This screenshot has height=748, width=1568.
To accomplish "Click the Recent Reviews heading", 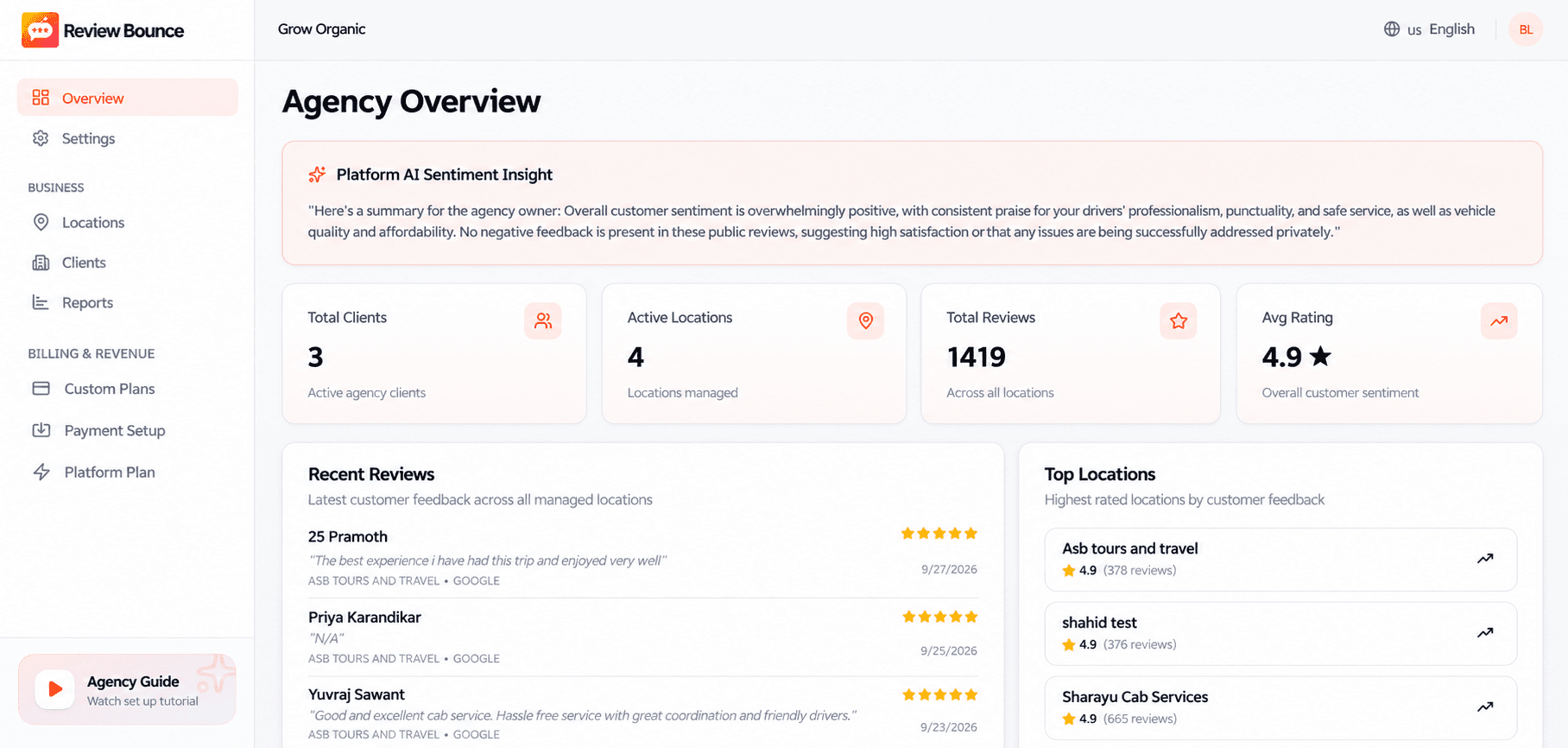I will coord(371,474).
